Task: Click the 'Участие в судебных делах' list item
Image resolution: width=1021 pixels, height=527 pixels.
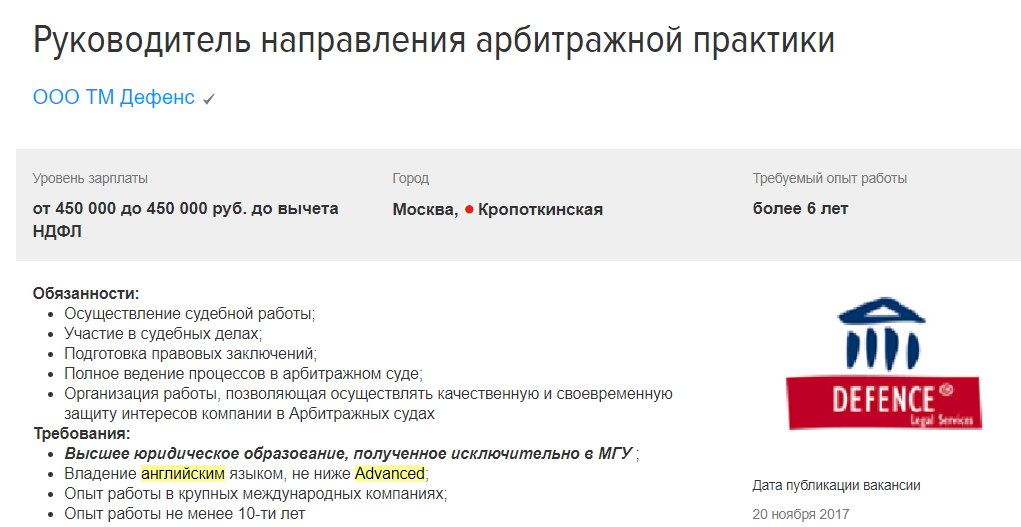Action: [163, 333]
